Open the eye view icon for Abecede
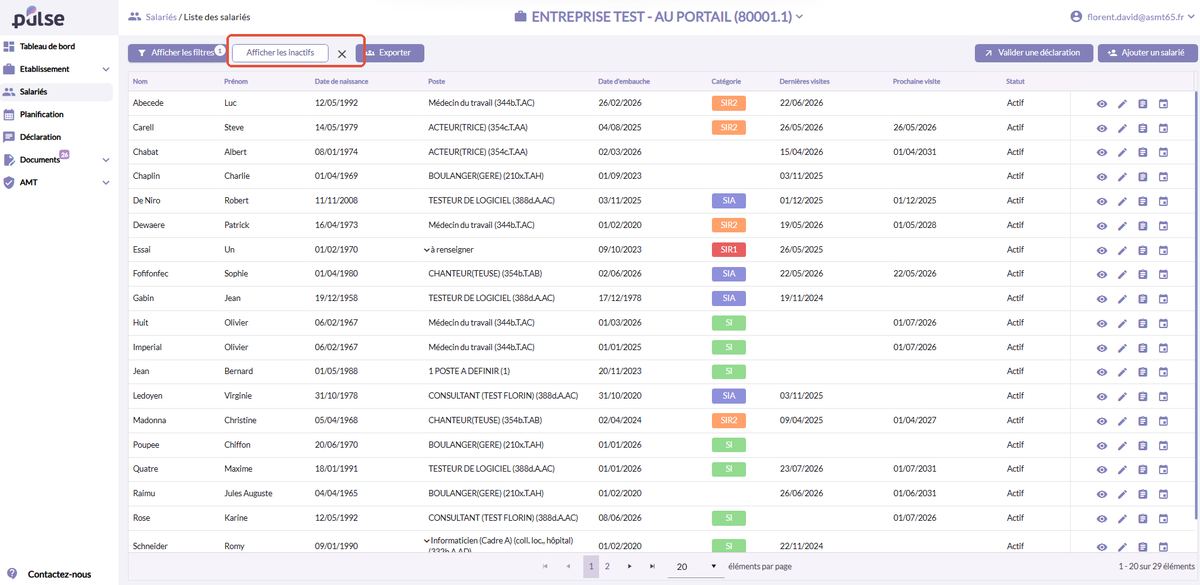 (1101, 103)
